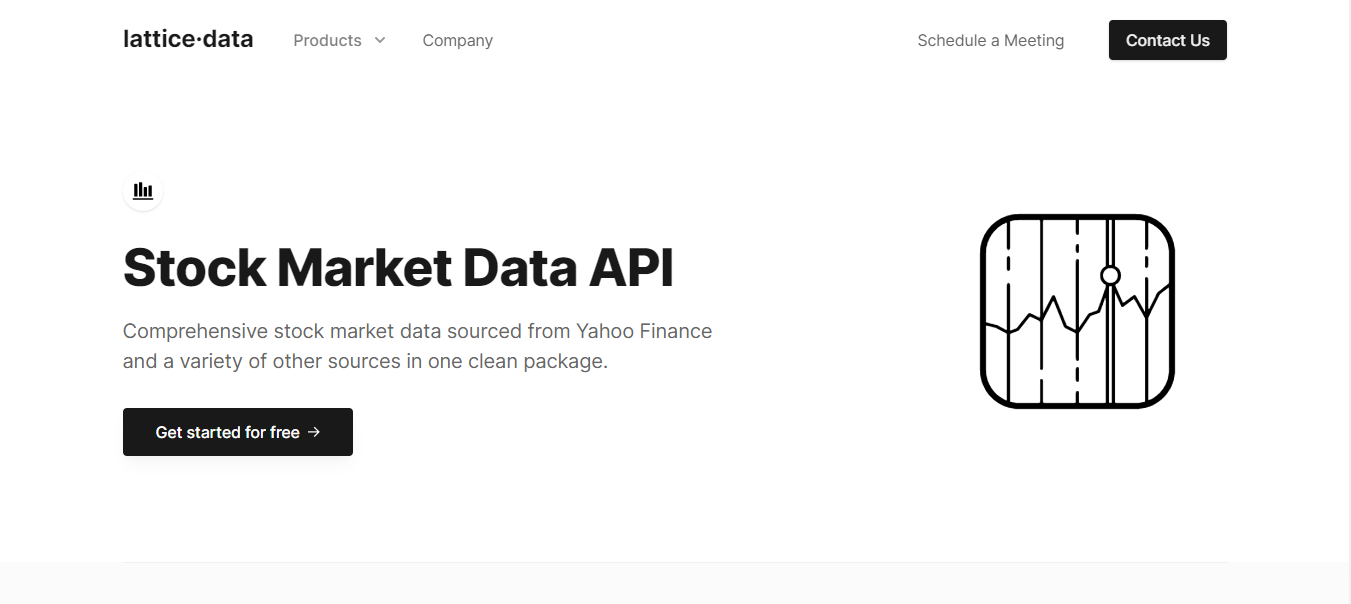Image resolution: width=1351 pixels, height=604 pixels.
Task: Open the homepage via the lattice·data wordmark
Action: point(187,39)
